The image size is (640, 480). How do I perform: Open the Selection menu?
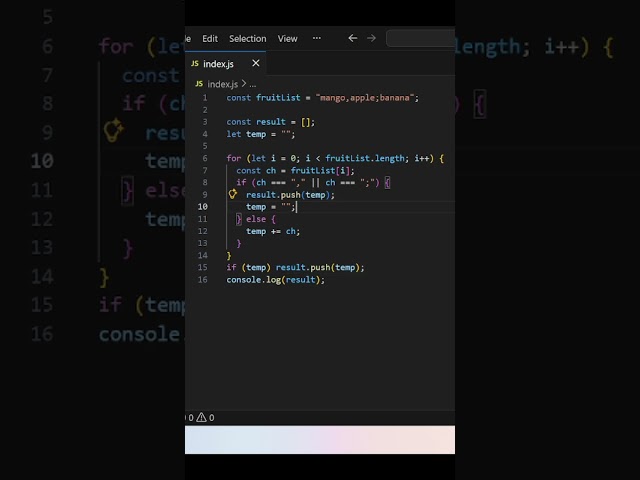coord(247,39)
